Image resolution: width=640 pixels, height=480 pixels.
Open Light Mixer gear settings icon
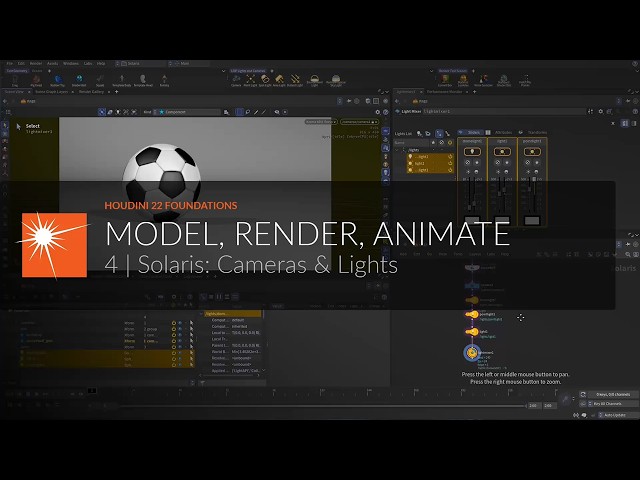point(600,111)
